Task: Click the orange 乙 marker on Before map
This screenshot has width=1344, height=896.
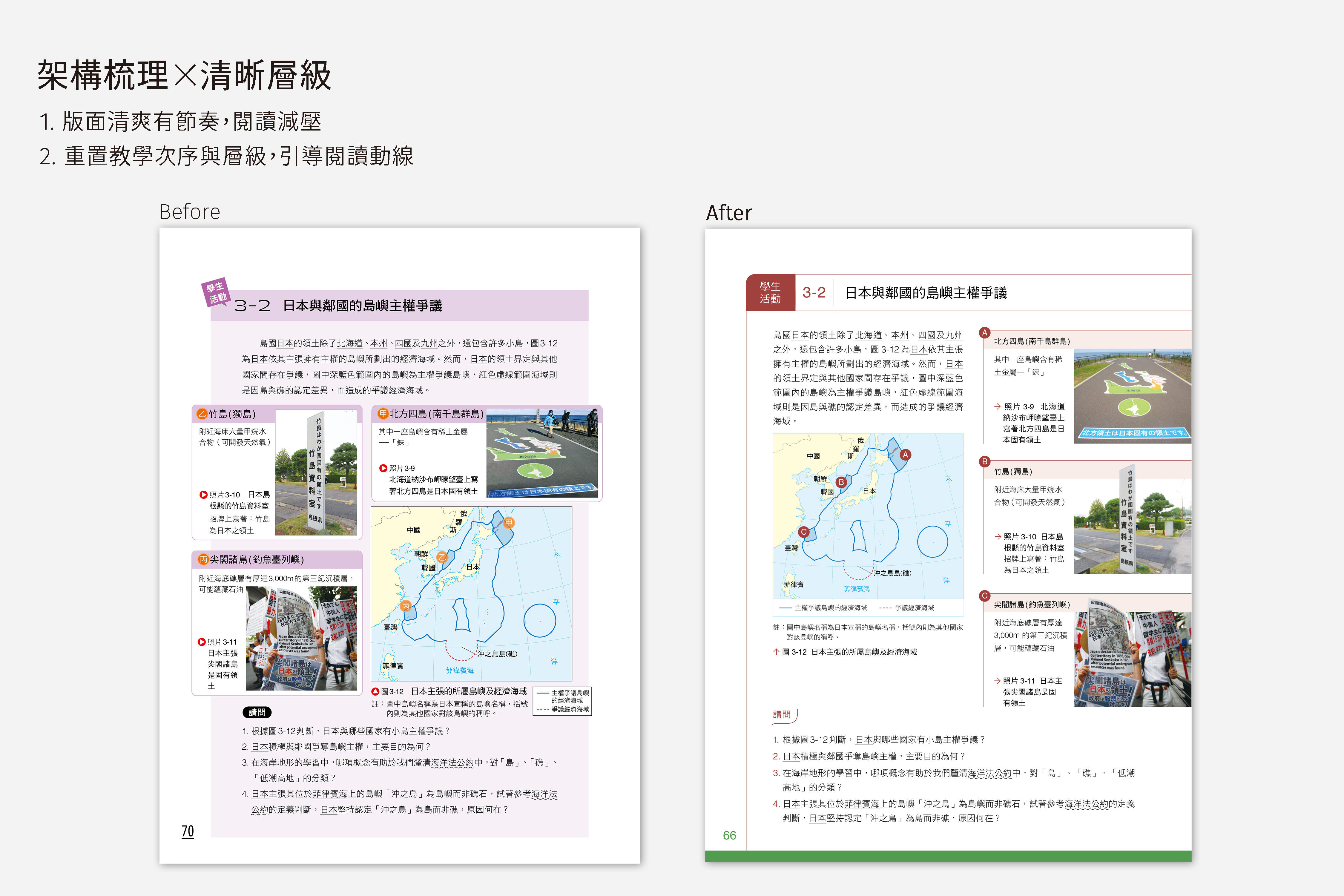Action: pos(442,557)
